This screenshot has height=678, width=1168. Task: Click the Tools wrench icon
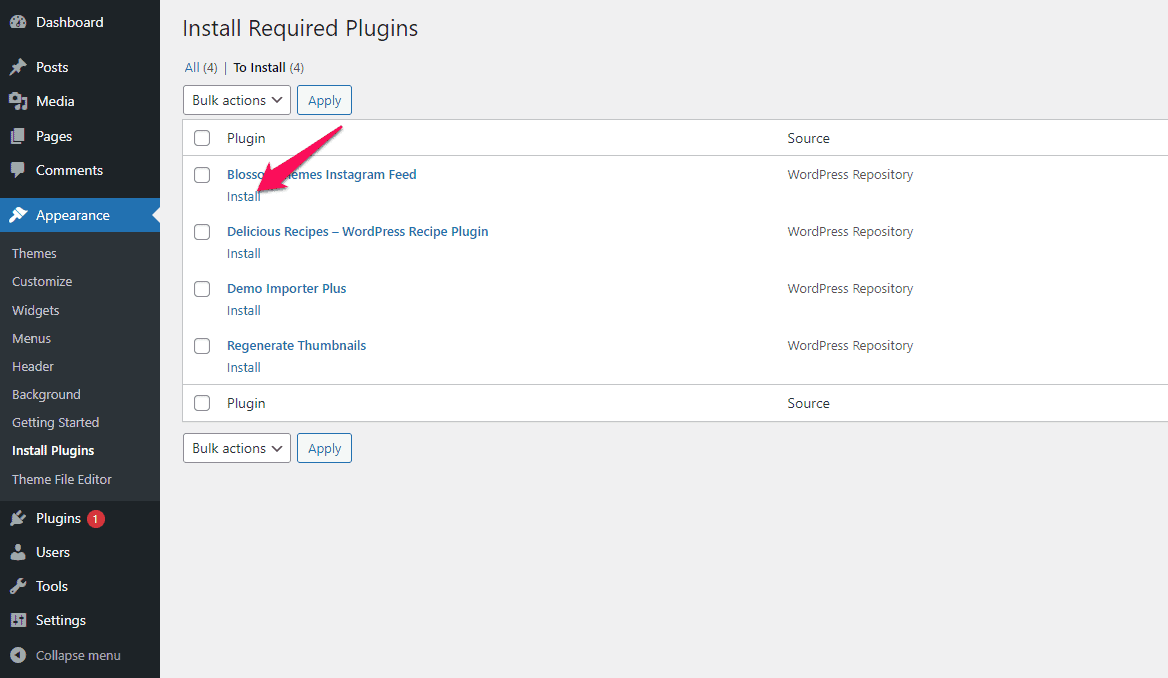18,586
